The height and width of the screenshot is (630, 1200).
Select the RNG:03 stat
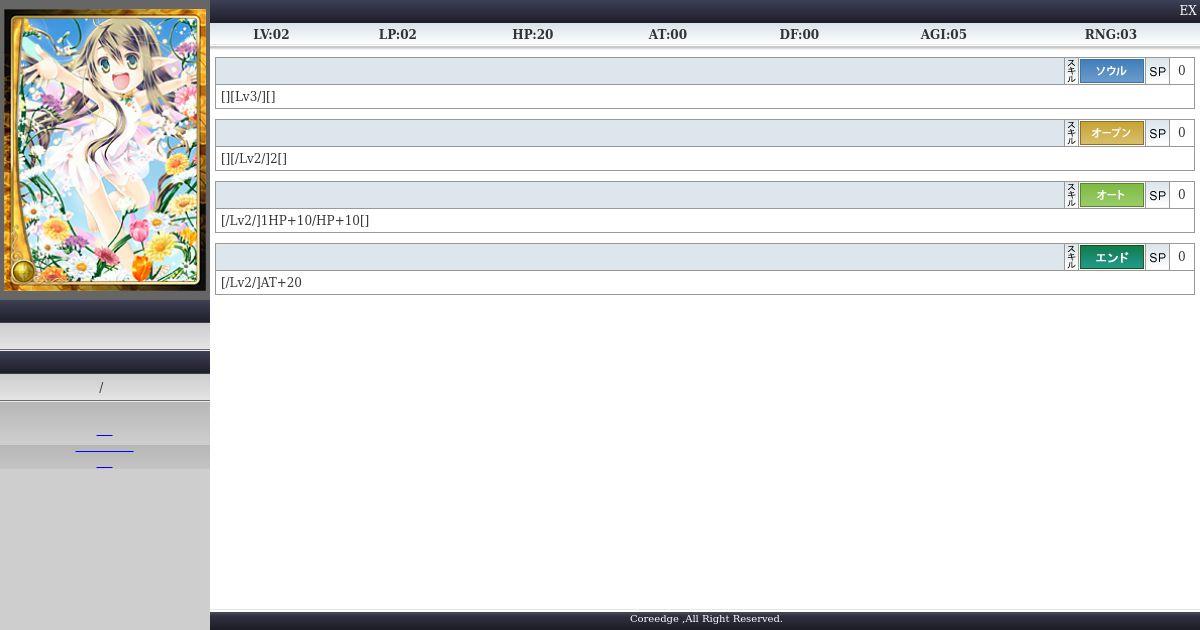coord(1110,34)
